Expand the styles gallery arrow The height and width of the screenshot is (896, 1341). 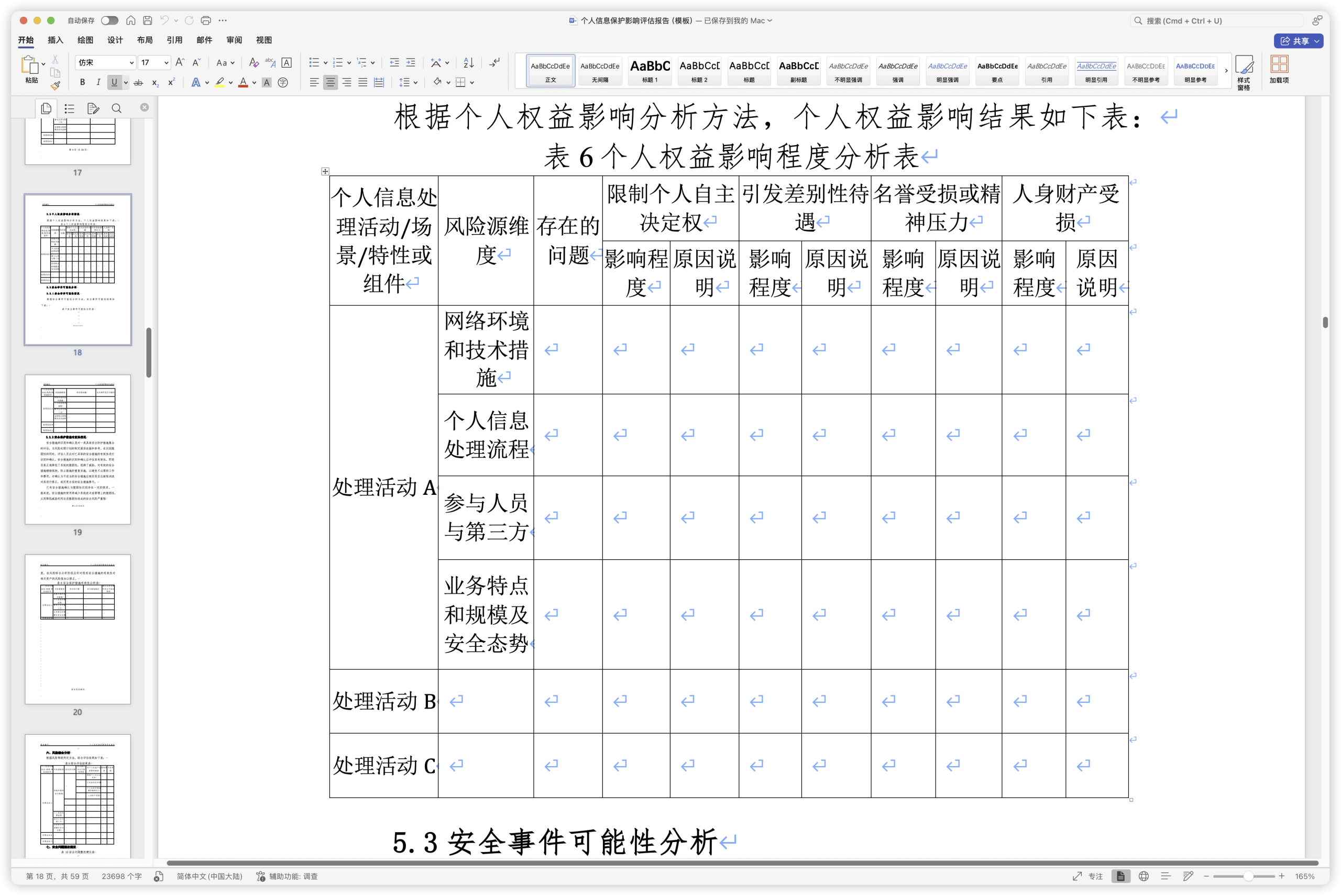1226,70
